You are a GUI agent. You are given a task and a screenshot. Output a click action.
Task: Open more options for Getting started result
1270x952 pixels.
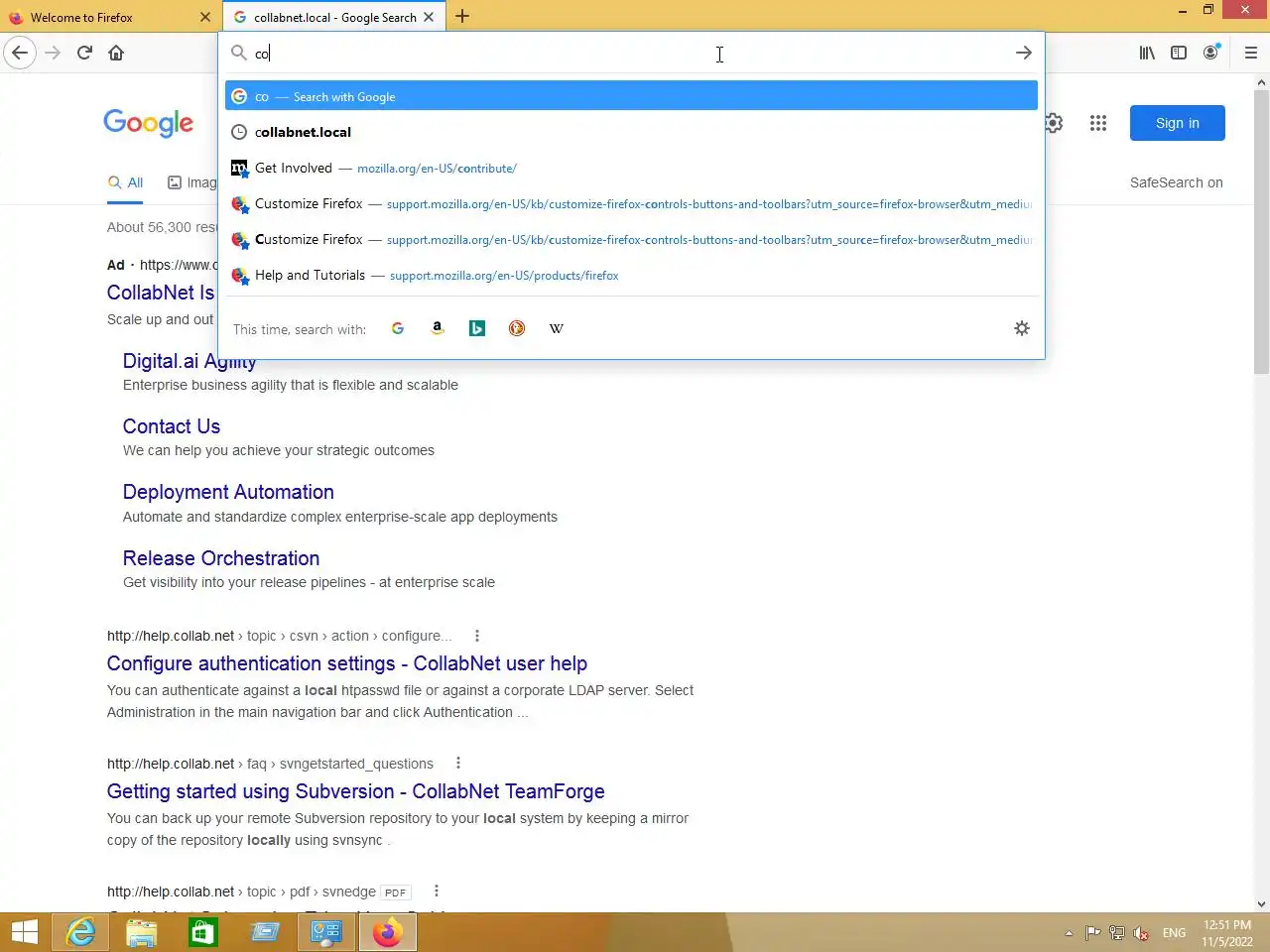pos(458,763)
